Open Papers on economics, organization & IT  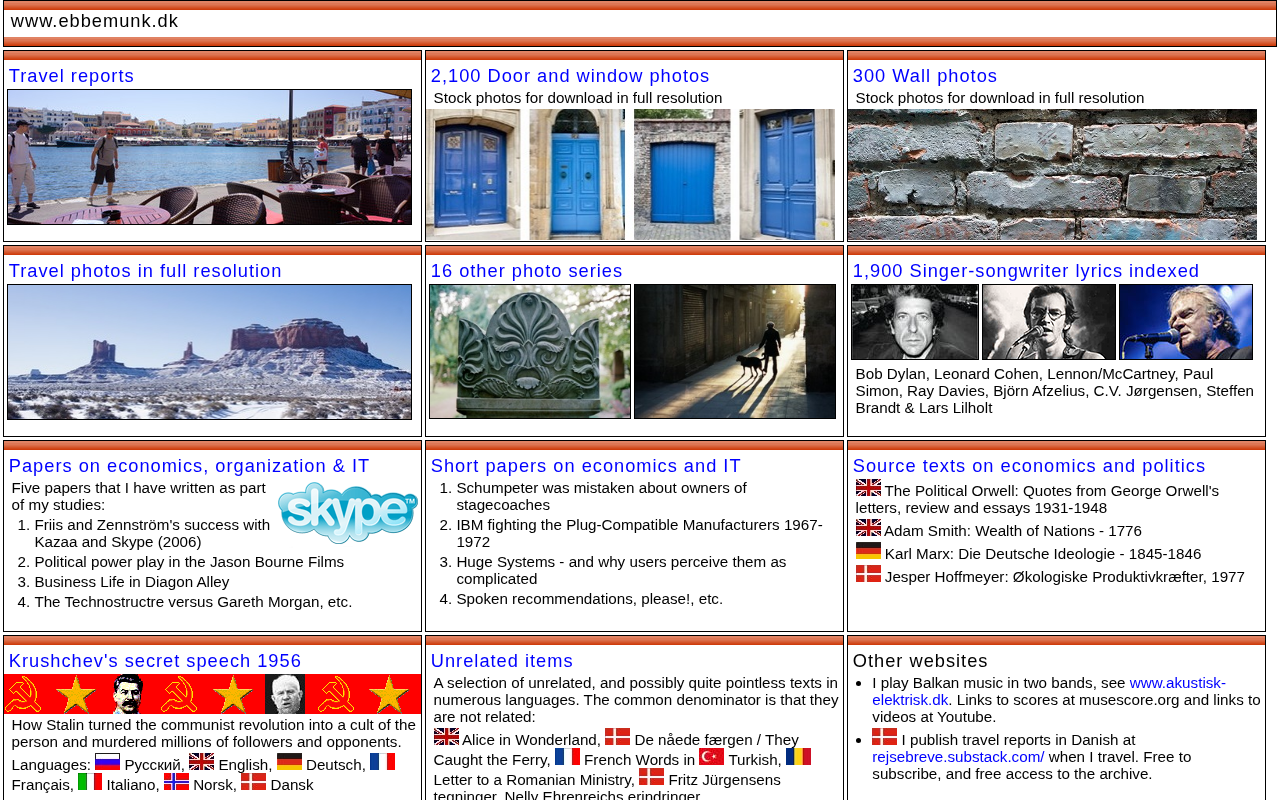[x=189, y=466]
